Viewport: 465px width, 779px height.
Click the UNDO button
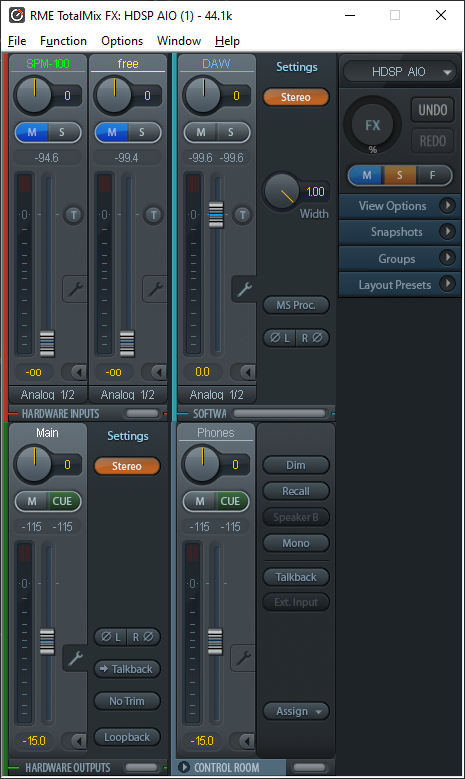click(433, 110)
